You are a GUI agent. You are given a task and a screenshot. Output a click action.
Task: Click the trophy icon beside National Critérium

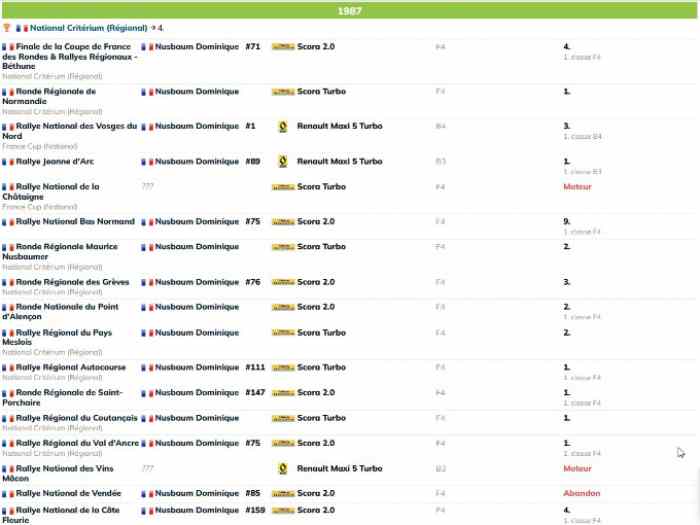coord(6,28)
